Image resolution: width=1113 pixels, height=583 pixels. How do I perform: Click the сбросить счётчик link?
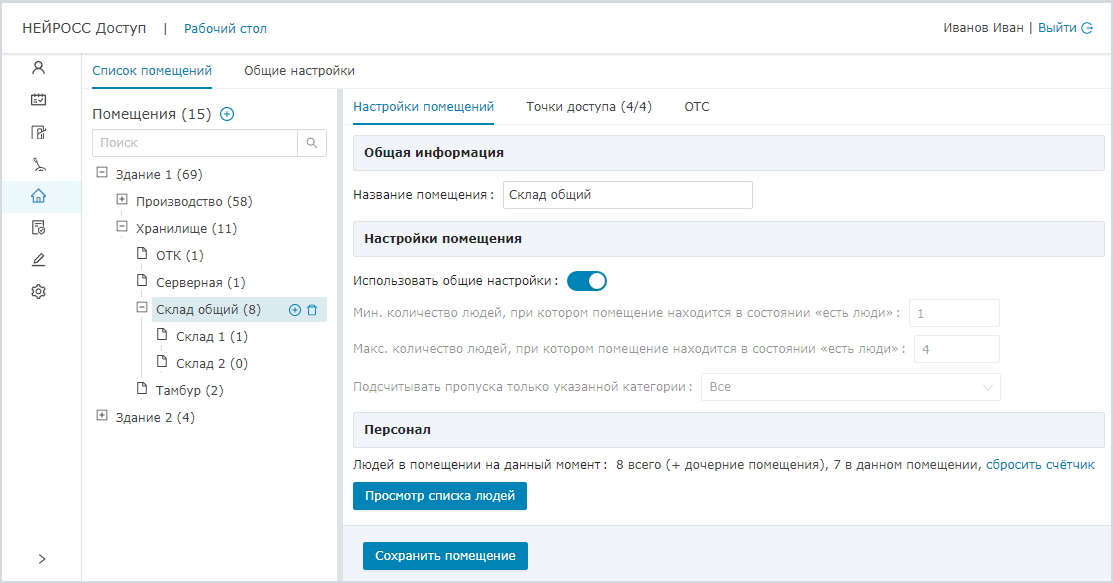(x=1040, y=465)
